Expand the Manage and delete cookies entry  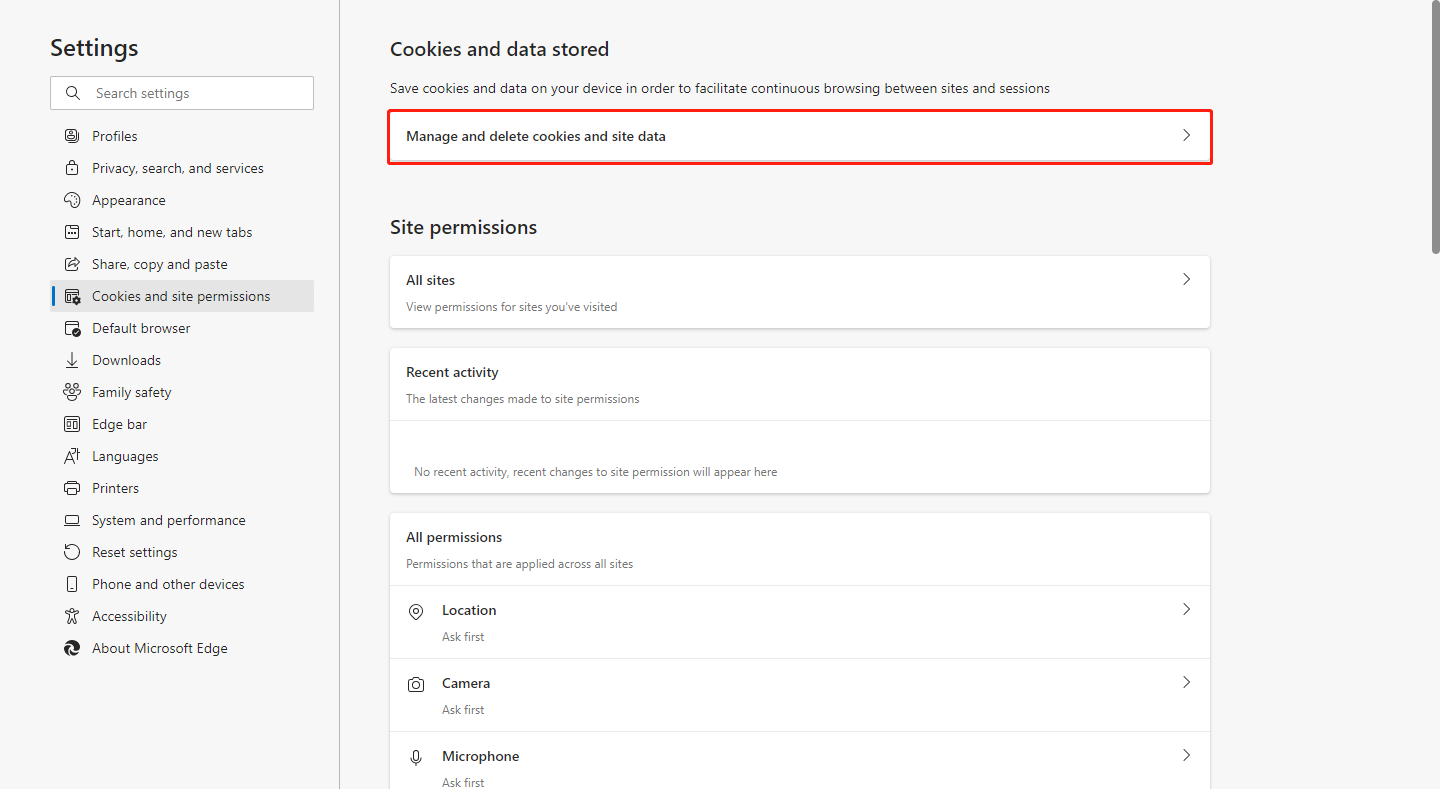(x=1186, y=134)
